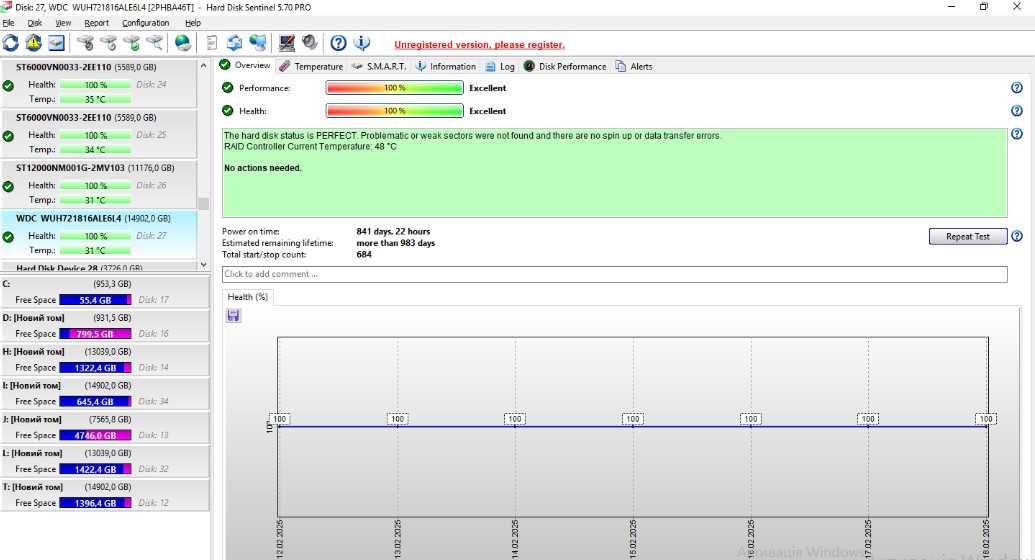The height and width of the screenshot is (560, 1035).
Task: Select the T: volume entry
Action: (x=104, y=495)
